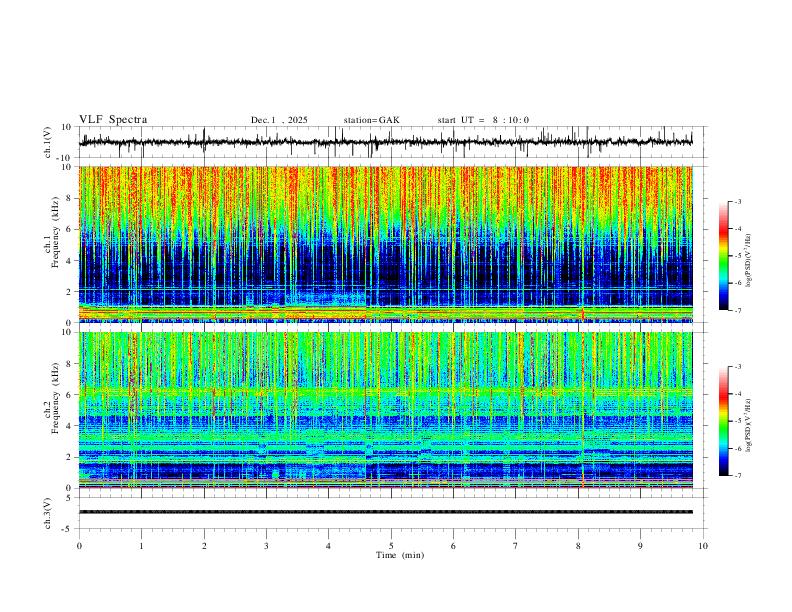This screenshot has width=792, height=612.
Task: Click the ch.2 spectrogram panel
Action: pos(385,410)
